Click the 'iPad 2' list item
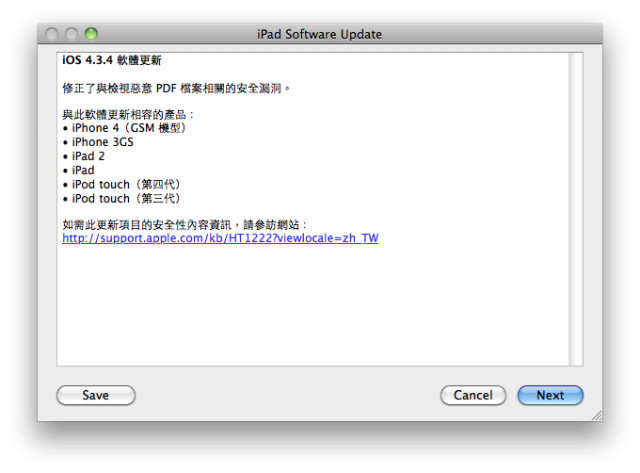640x473 pixels. pos(84,156)
